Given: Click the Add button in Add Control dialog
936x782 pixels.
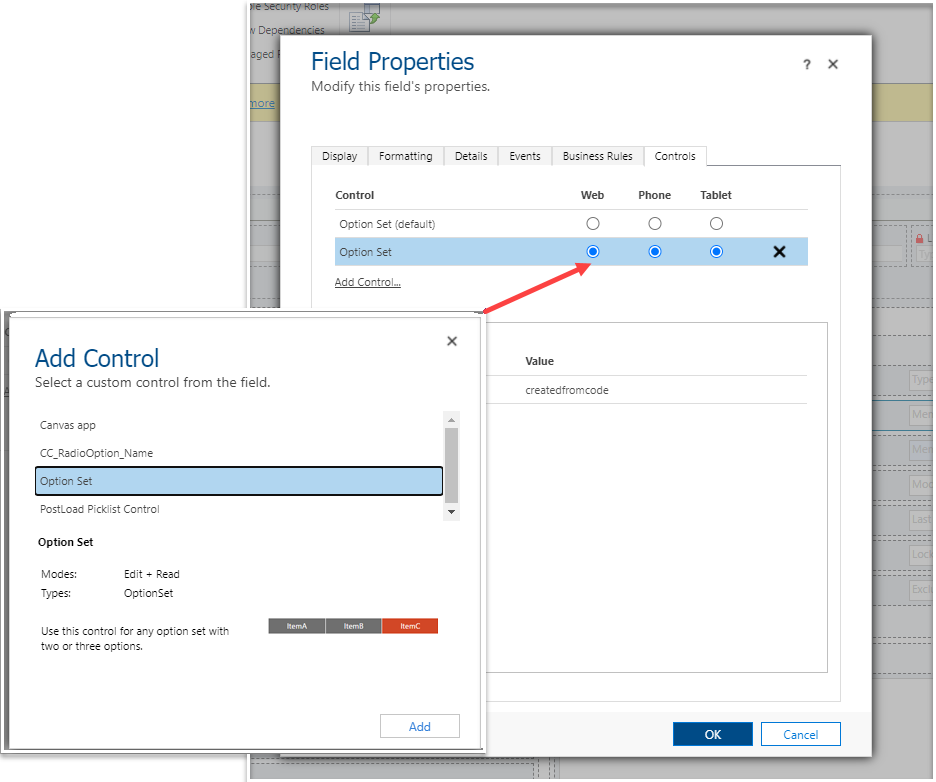Looking at the screenshot, I should 419,725.
